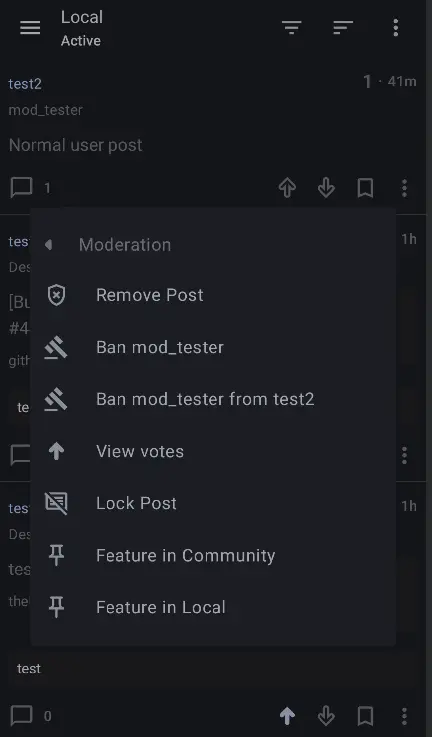
Task: Click the Feature in Community pin icon
Action: 56,555
